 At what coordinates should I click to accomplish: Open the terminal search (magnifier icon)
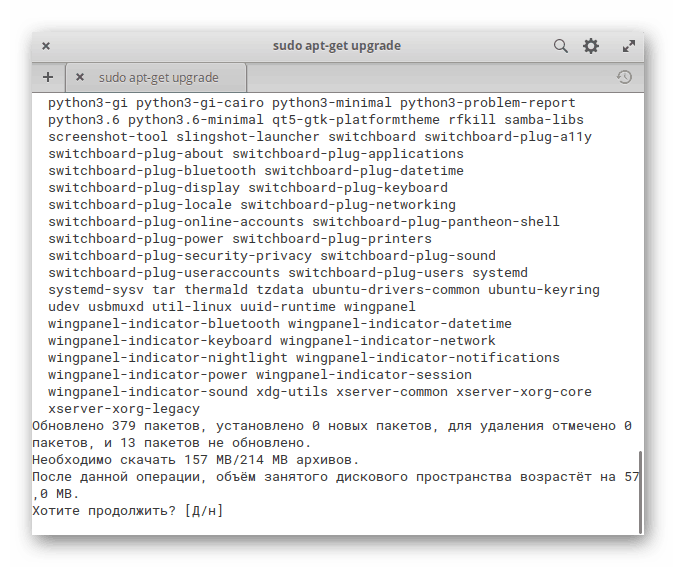561,46
